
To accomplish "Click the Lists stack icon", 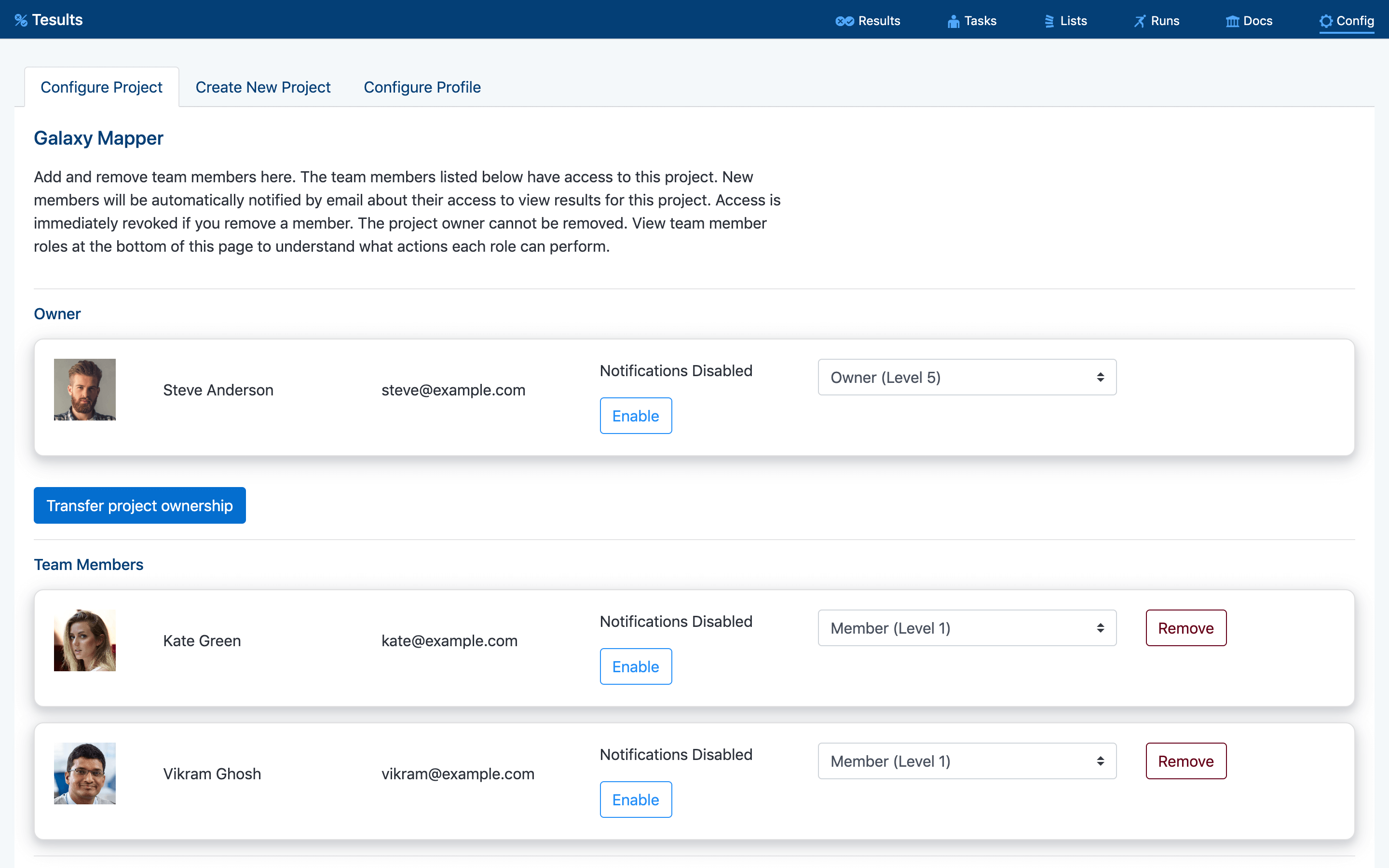I will 1049,21.
